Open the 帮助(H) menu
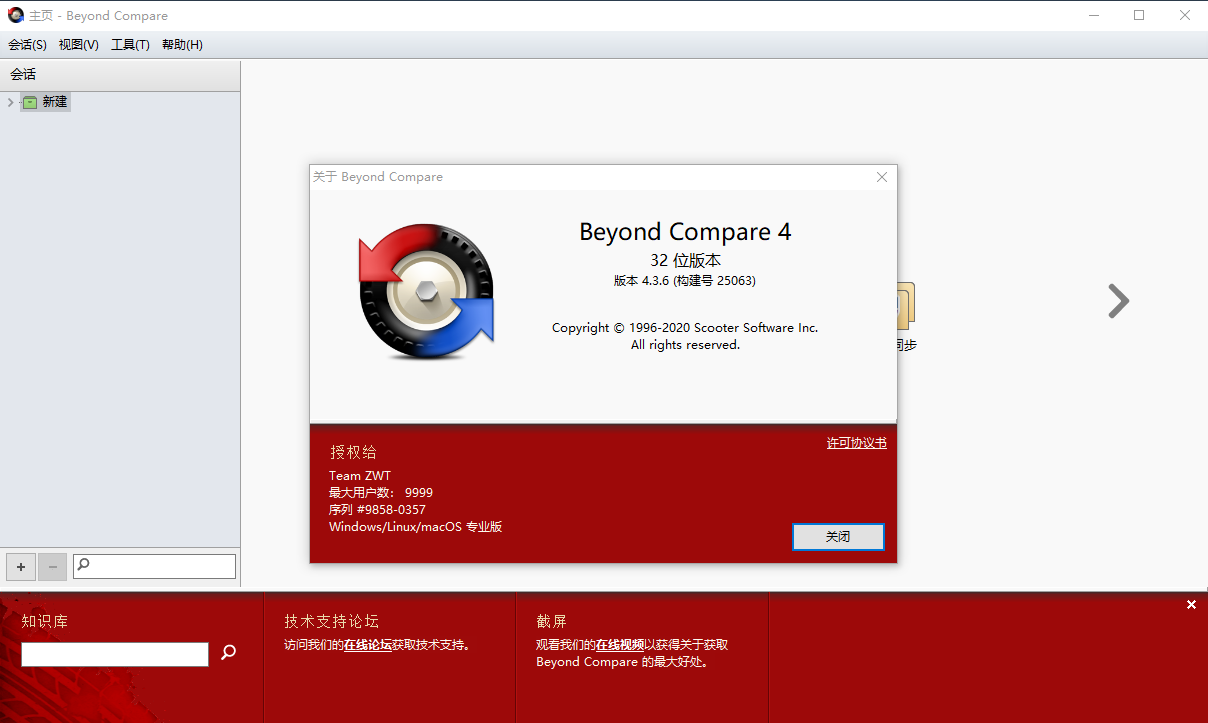Screen dimensions: 1208x723 pyautogui.click(x=182, y=45)
